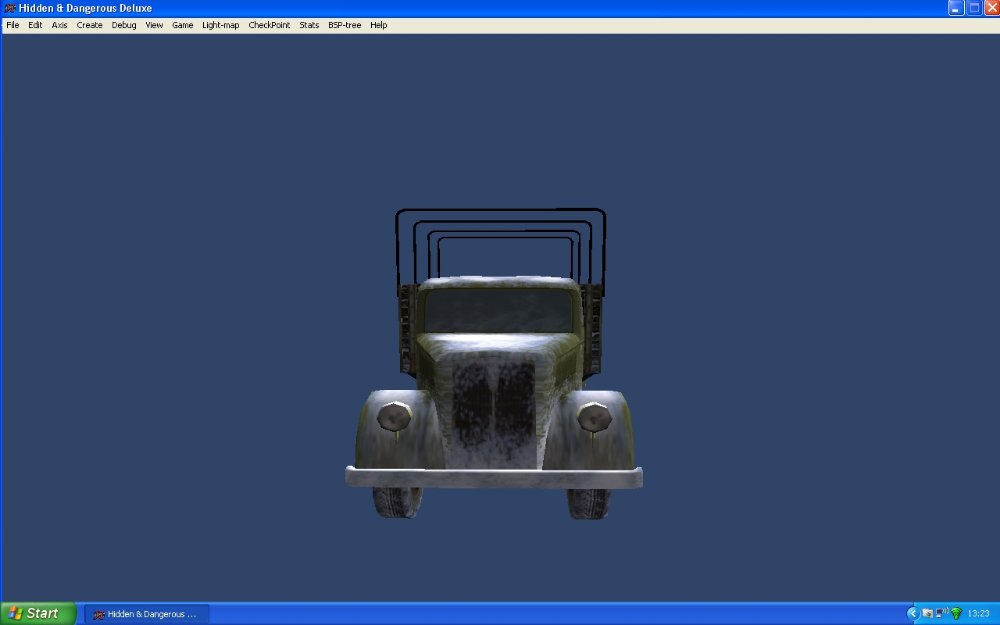Click the green wireless signal tray icon
1000x625 pixels.
click(956, 614)
